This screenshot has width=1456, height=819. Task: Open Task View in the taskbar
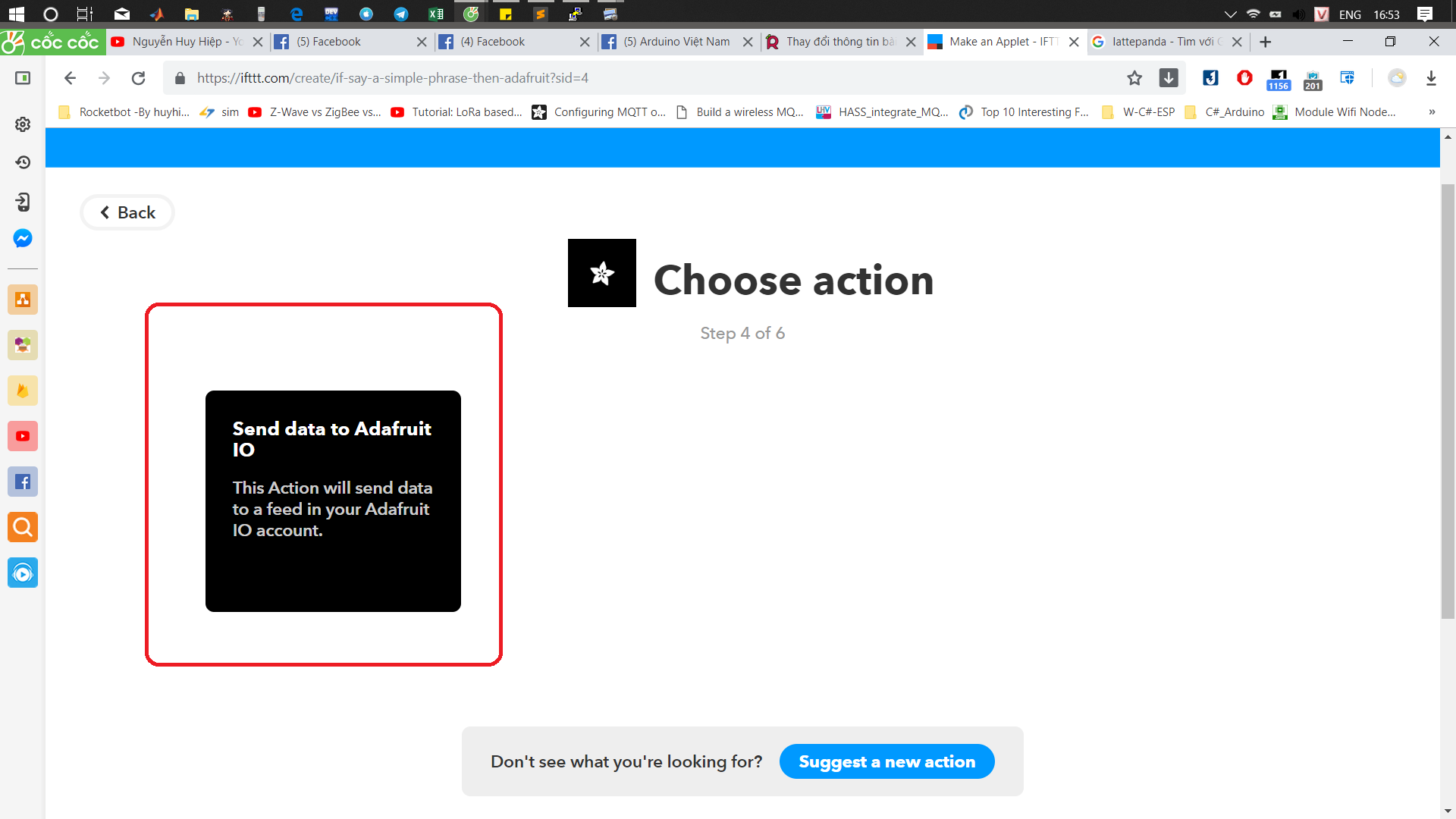point(85,14)
